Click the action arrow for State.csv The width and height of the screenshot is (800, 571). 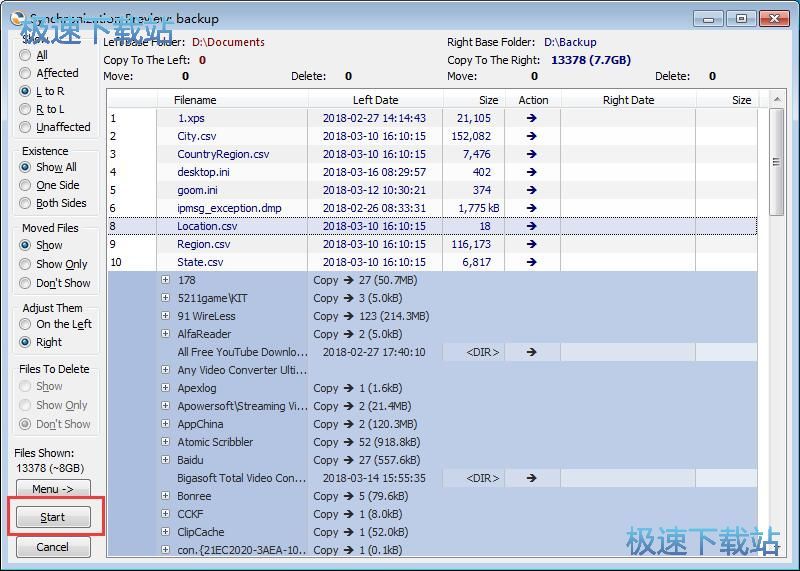532,262
